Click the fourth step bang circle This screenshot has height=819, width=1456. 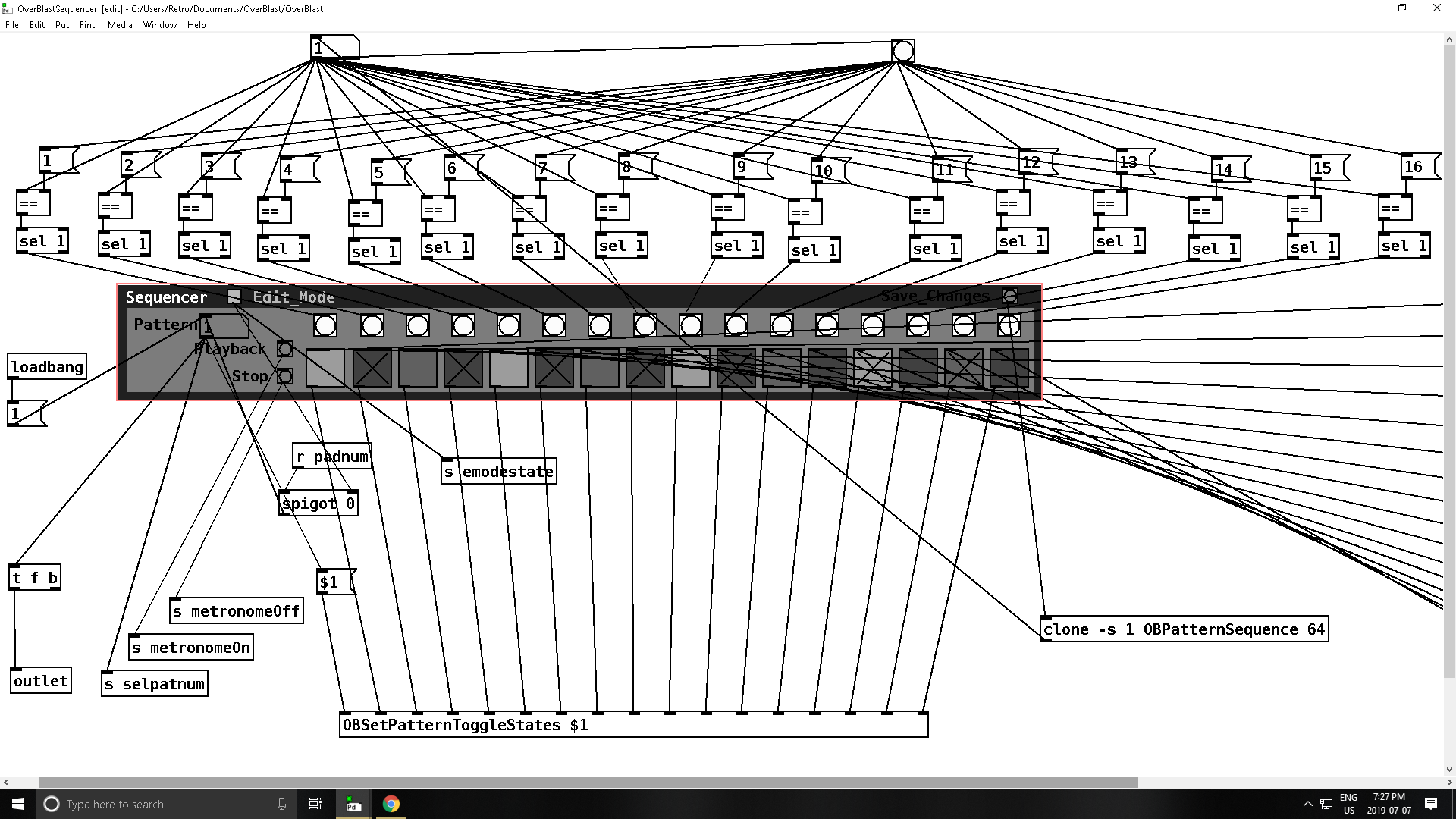click(463, 326)
